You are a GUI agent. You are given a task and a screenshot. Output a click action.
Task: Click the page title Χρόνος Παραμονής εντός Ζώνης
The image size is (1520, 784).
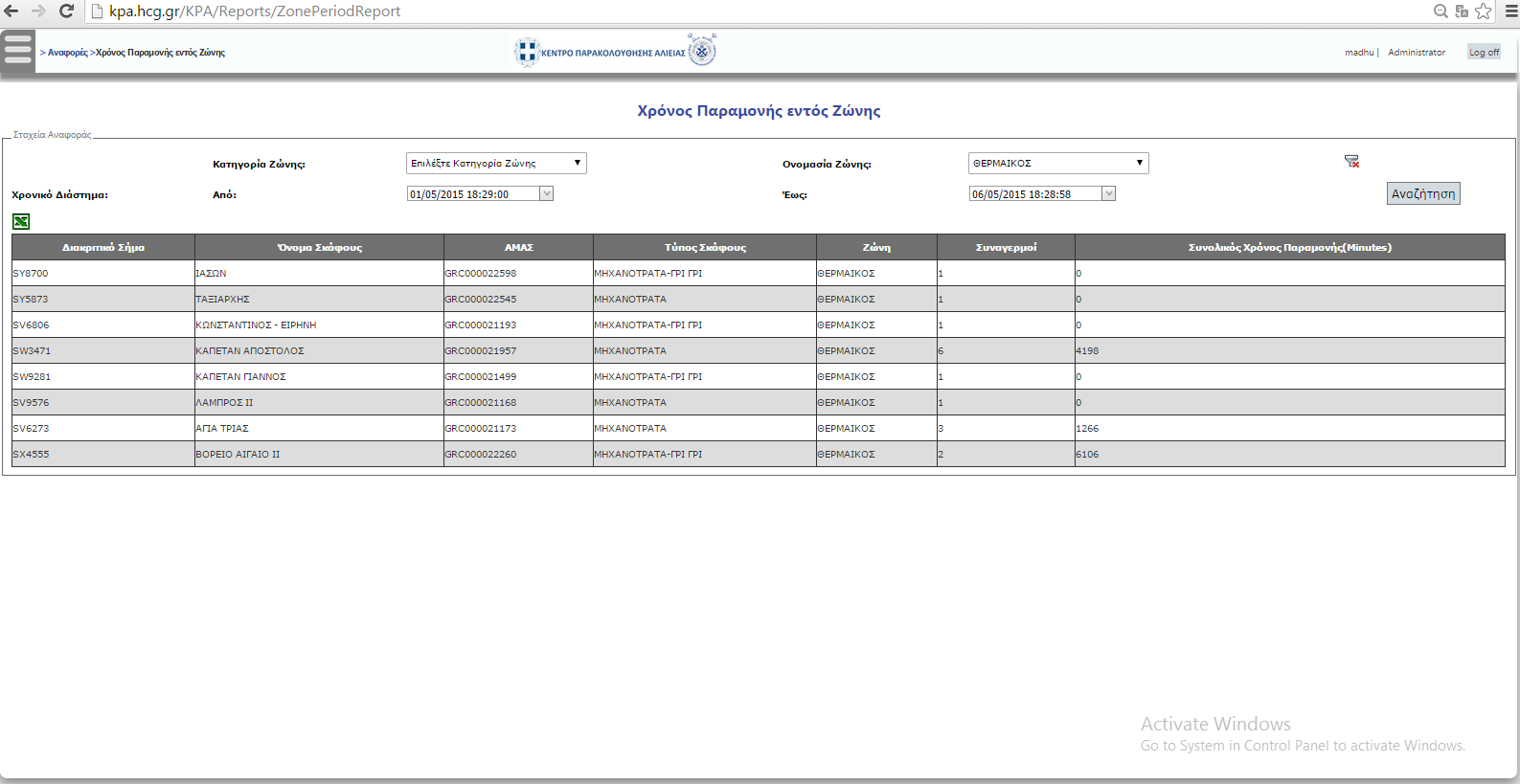[x=759, y=111]
